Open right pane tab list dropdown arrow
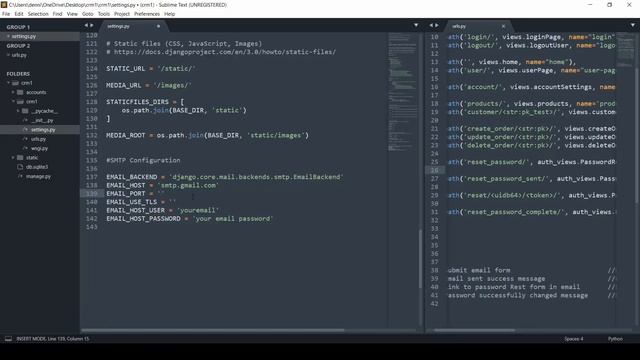 pyautogui.click(x=633, y=25)
